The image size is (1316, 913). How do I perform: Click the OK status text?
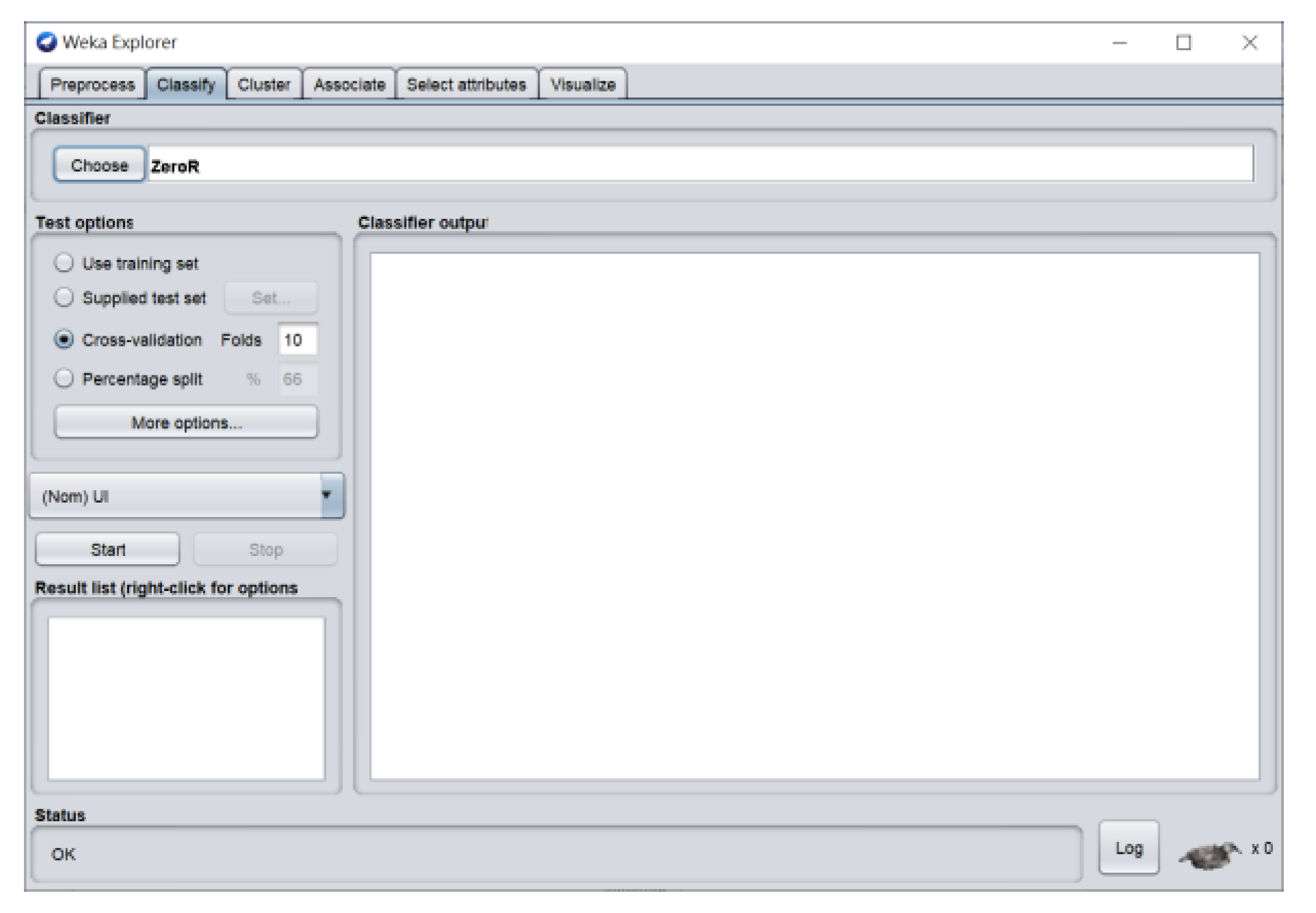(x=64, y=854)
